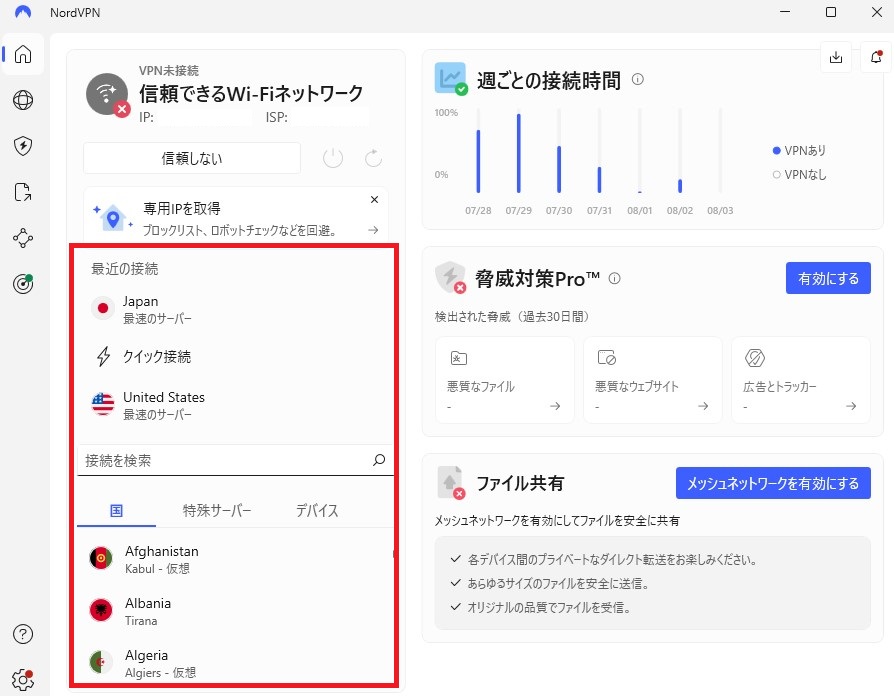894x696 pixels.
Task: Select Algeria Algiers server
Action: click(235, 663)
